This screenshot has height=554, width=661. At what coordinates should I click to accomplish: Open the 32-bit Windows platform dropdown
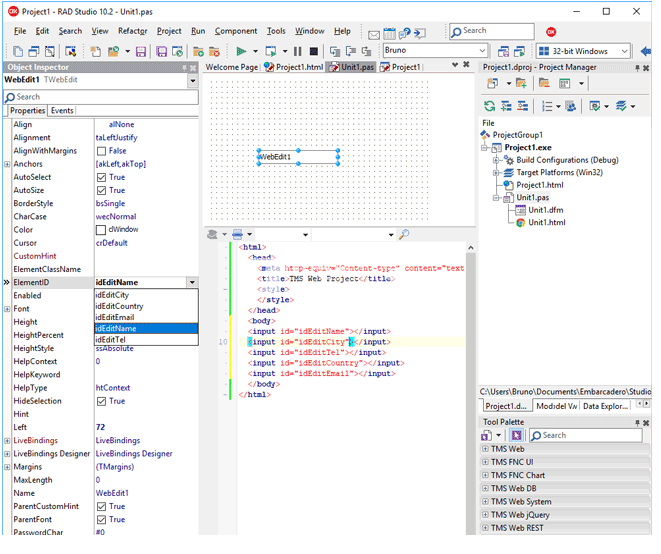[x=624, y=51]
